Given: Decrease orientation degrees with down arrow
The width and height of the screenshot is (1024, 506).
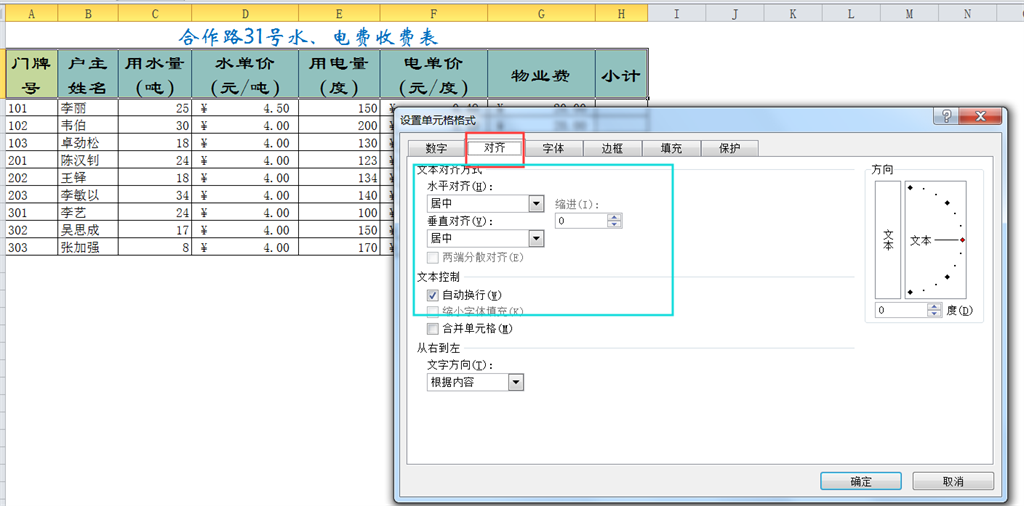Looking at the screenshot, I should (934, 314).
